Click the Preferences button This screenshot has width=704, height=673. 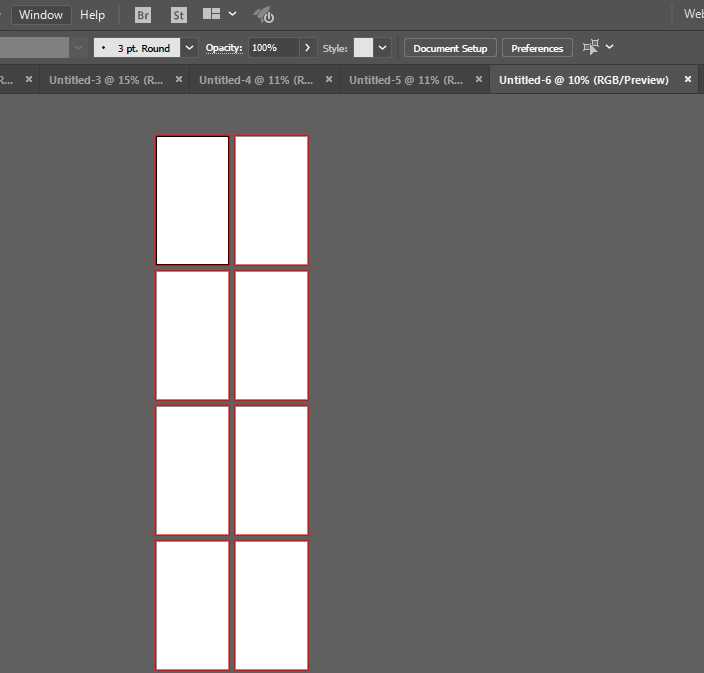tap(537, 48)
